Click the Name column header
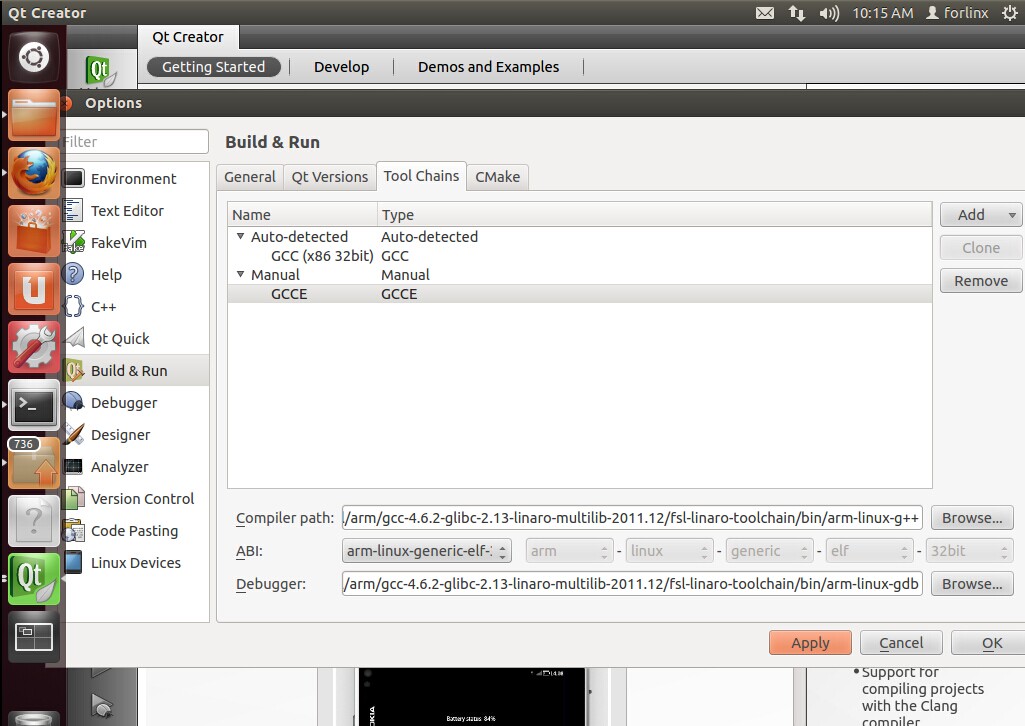This screenshot has height=726, width=1025. (x=303, y=214)
